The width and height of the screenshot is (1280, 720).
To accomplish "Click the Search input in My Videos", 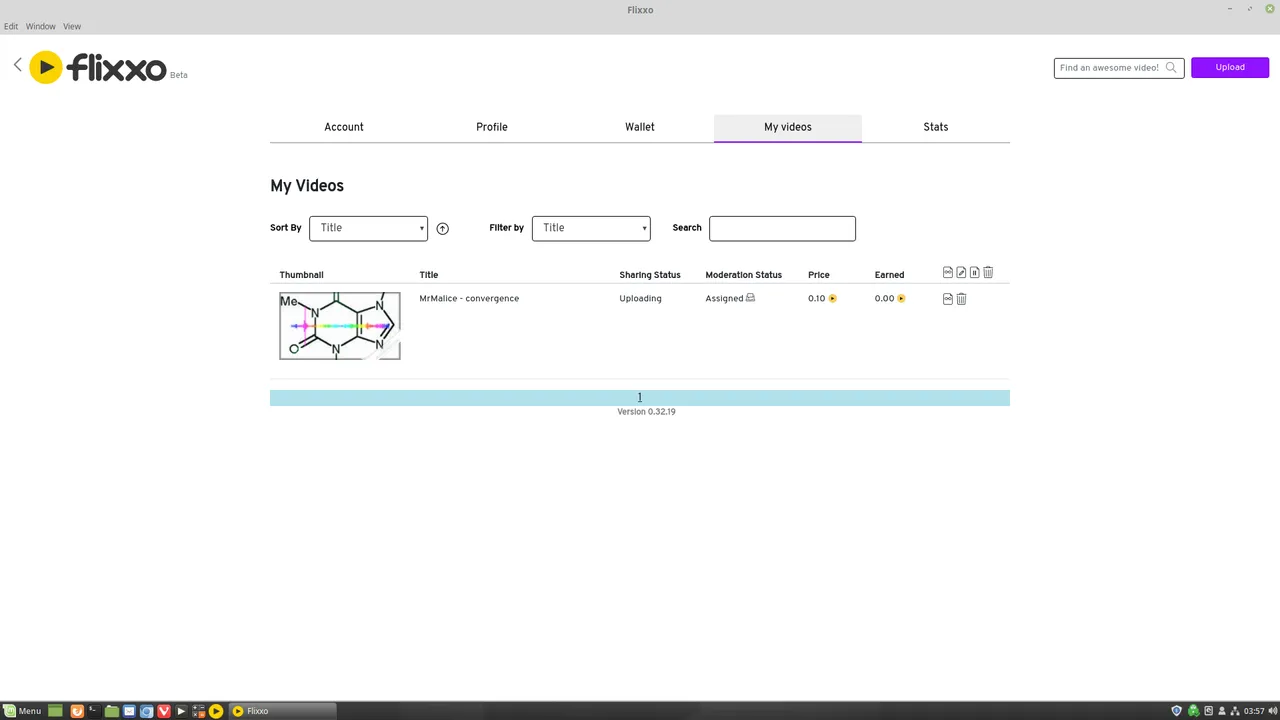I will tap(782, 228).
